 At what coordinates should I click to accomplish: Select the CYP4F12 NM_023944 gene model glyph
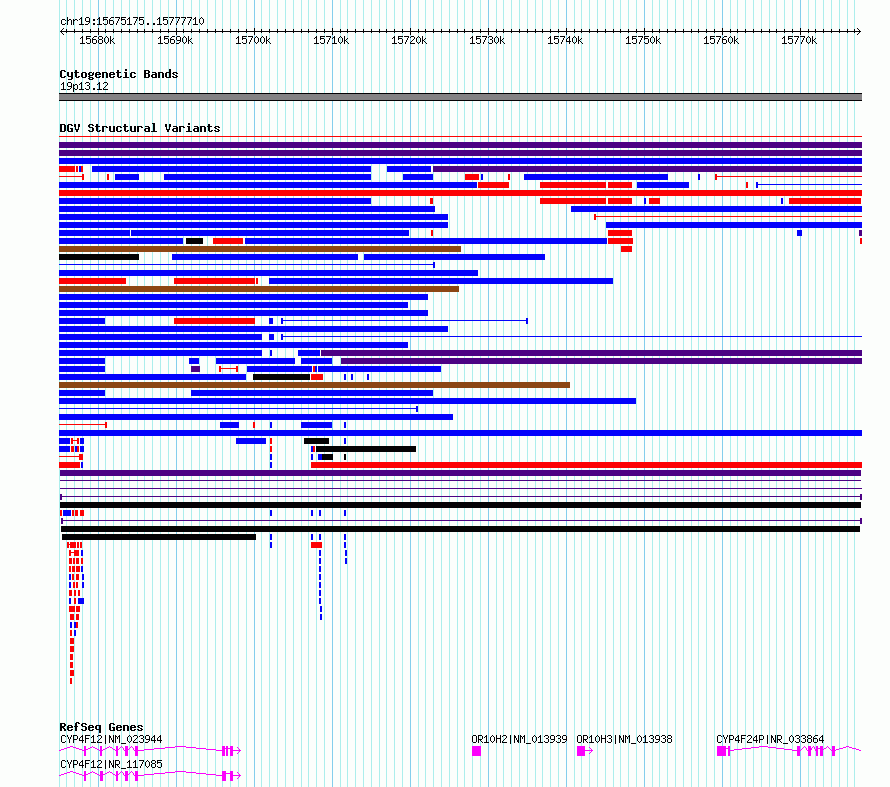[x=150, y=751]
